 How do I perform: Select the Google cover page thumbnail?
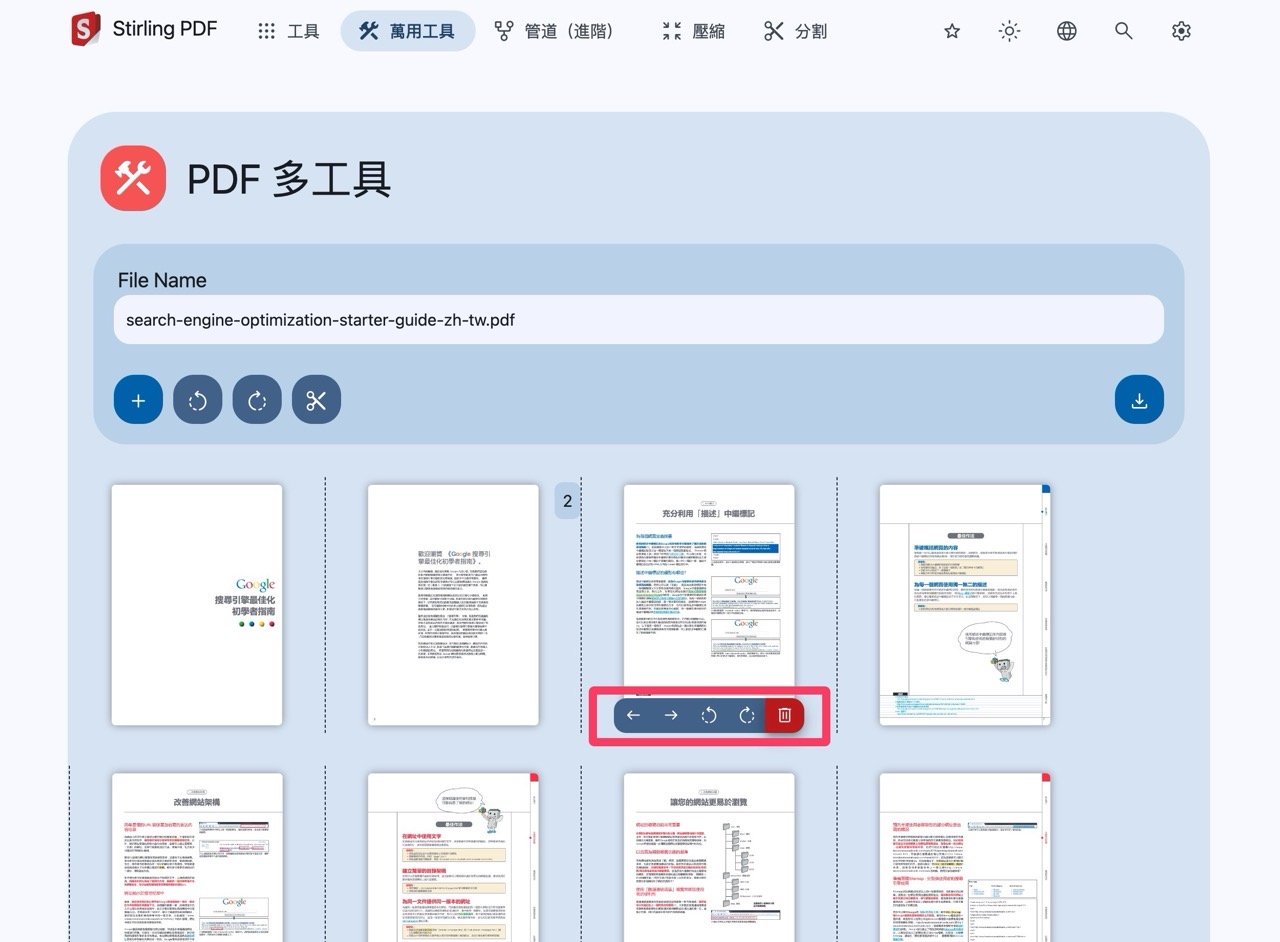[x=197, y=605]
